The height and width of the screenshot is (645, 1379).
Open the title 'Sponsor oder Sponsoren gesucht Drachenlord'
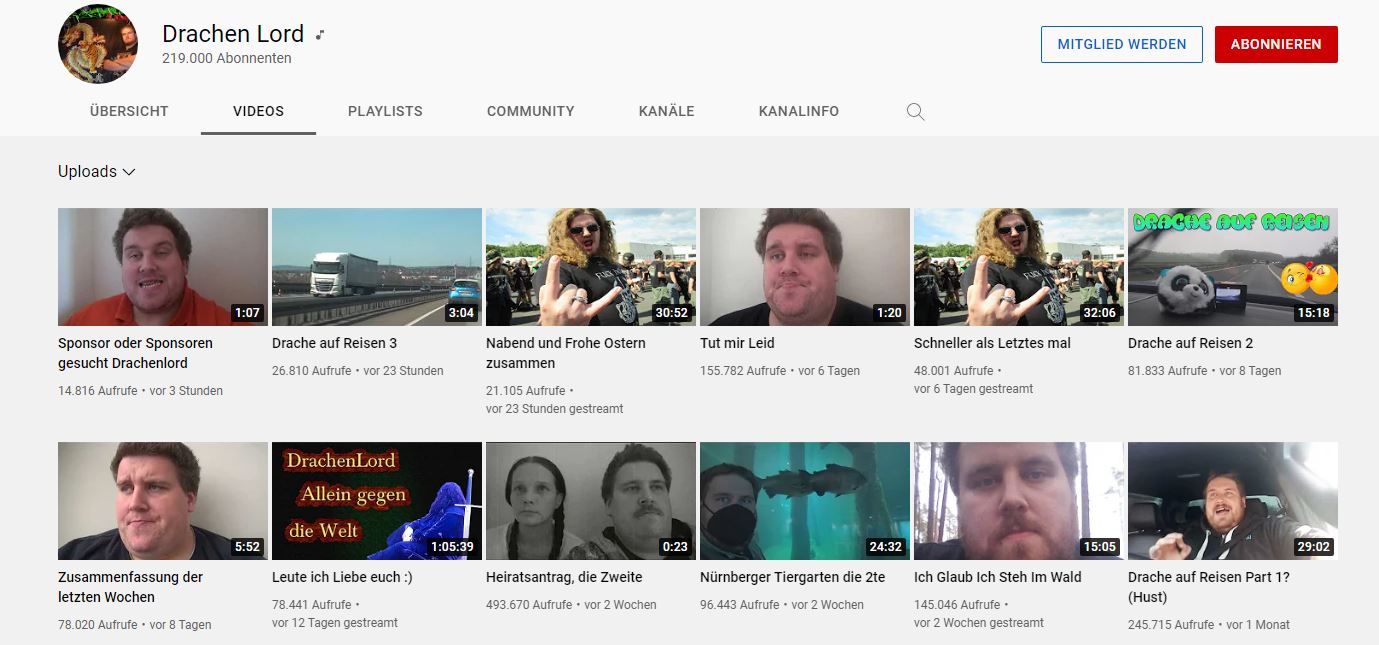point(135,353)
